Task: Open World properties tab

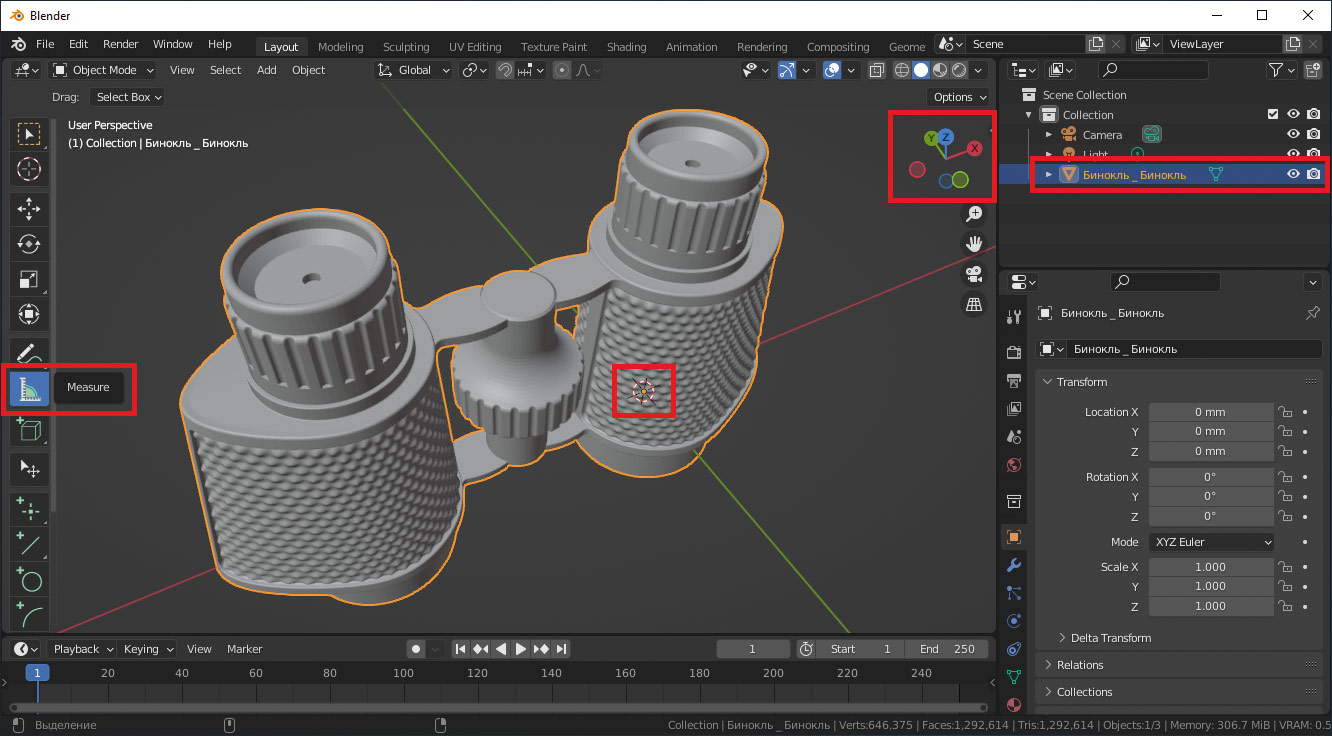Action: click(x=1014, y=465)
